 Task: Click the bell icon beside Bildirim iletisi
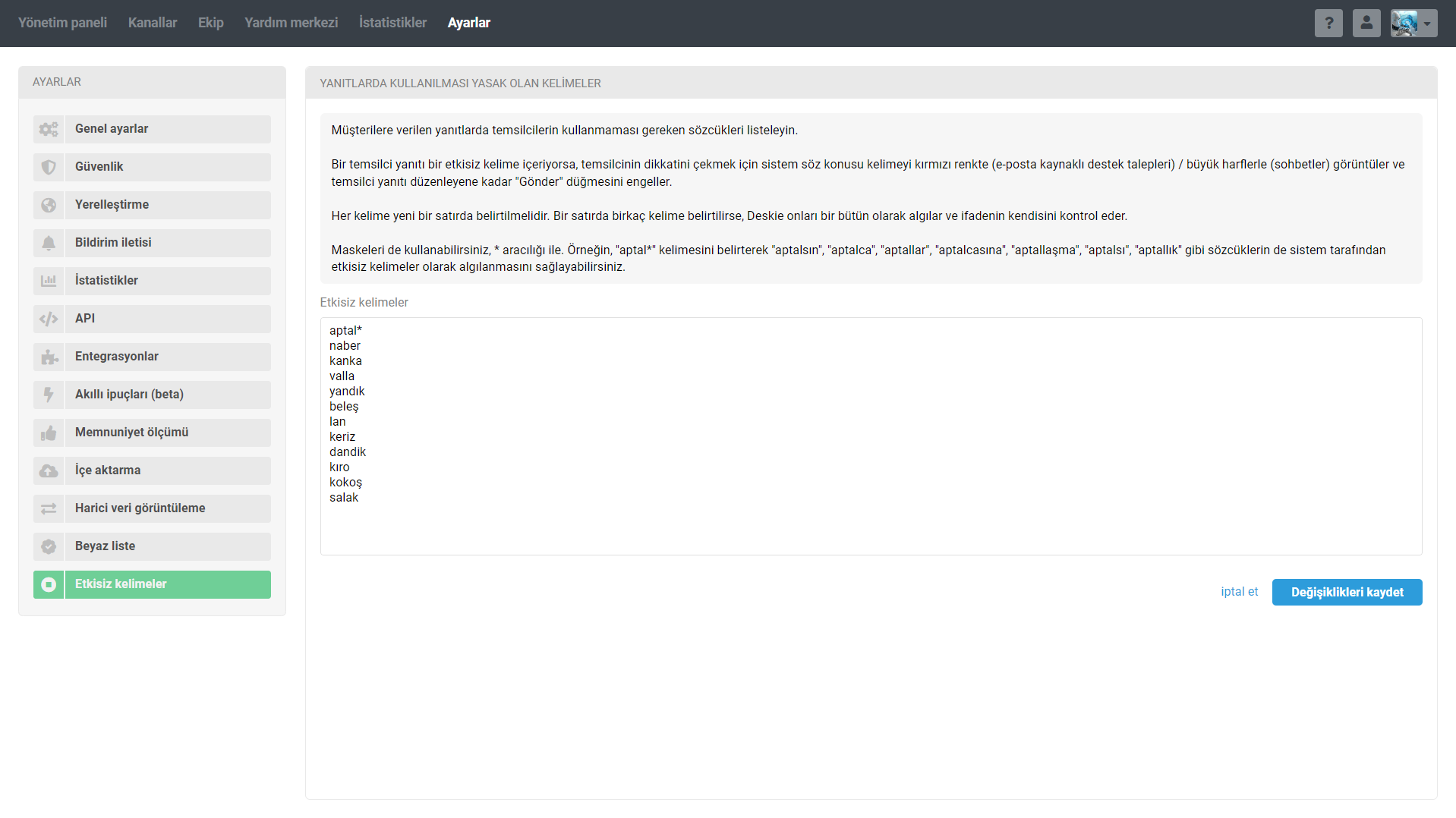[49, 243]
